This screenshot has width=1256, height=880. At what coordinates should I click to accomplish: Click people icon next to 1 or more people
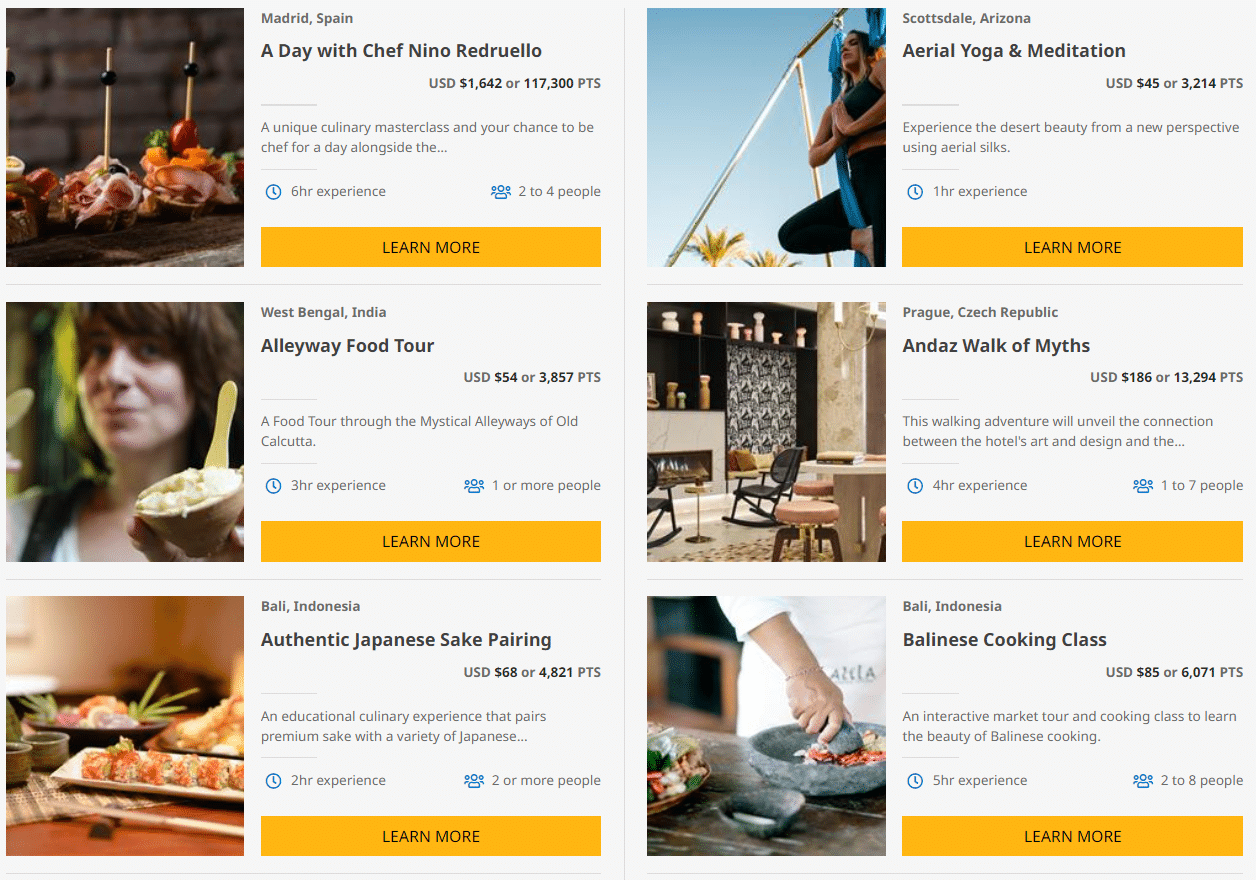pos(474,486)
